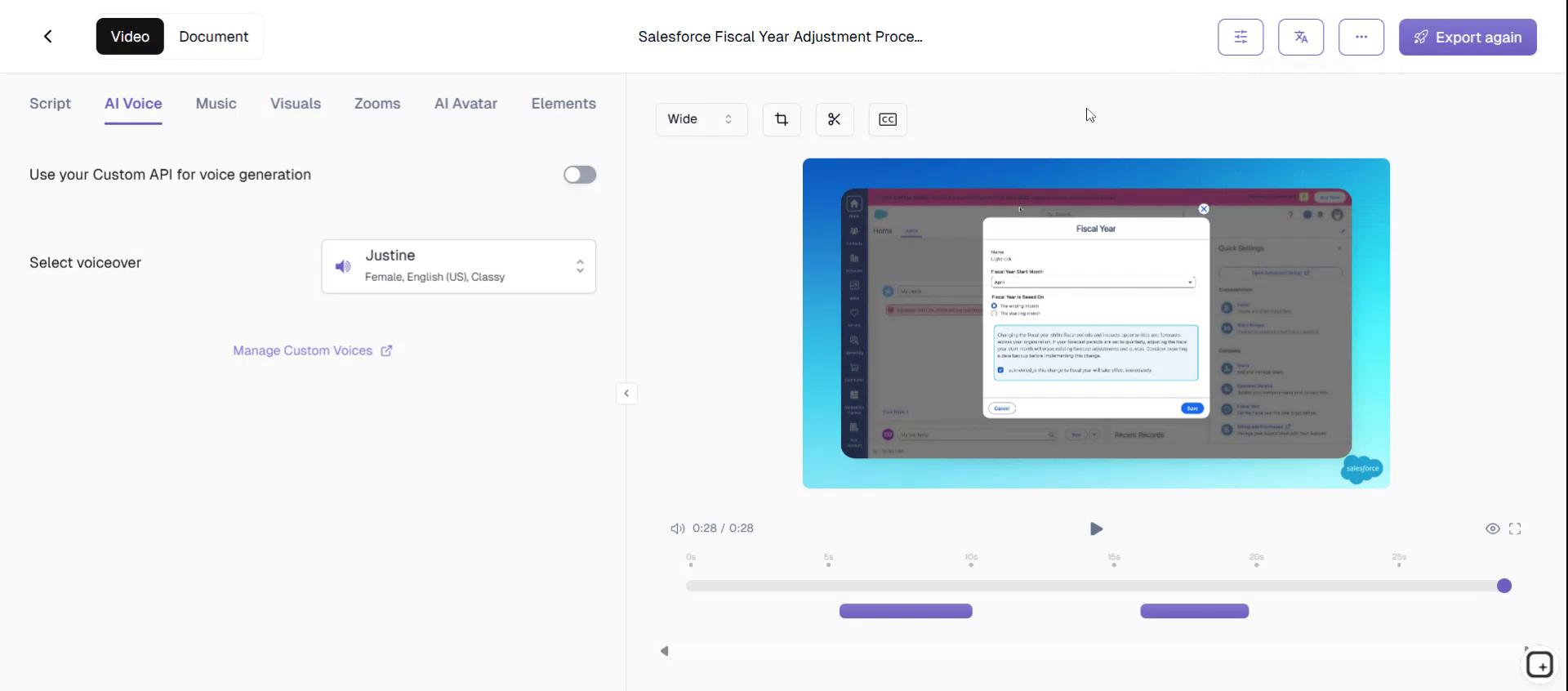Open the settings sliders icon in the header
The width and height of the screenshot is (1568, 691).
point(1241,37)
